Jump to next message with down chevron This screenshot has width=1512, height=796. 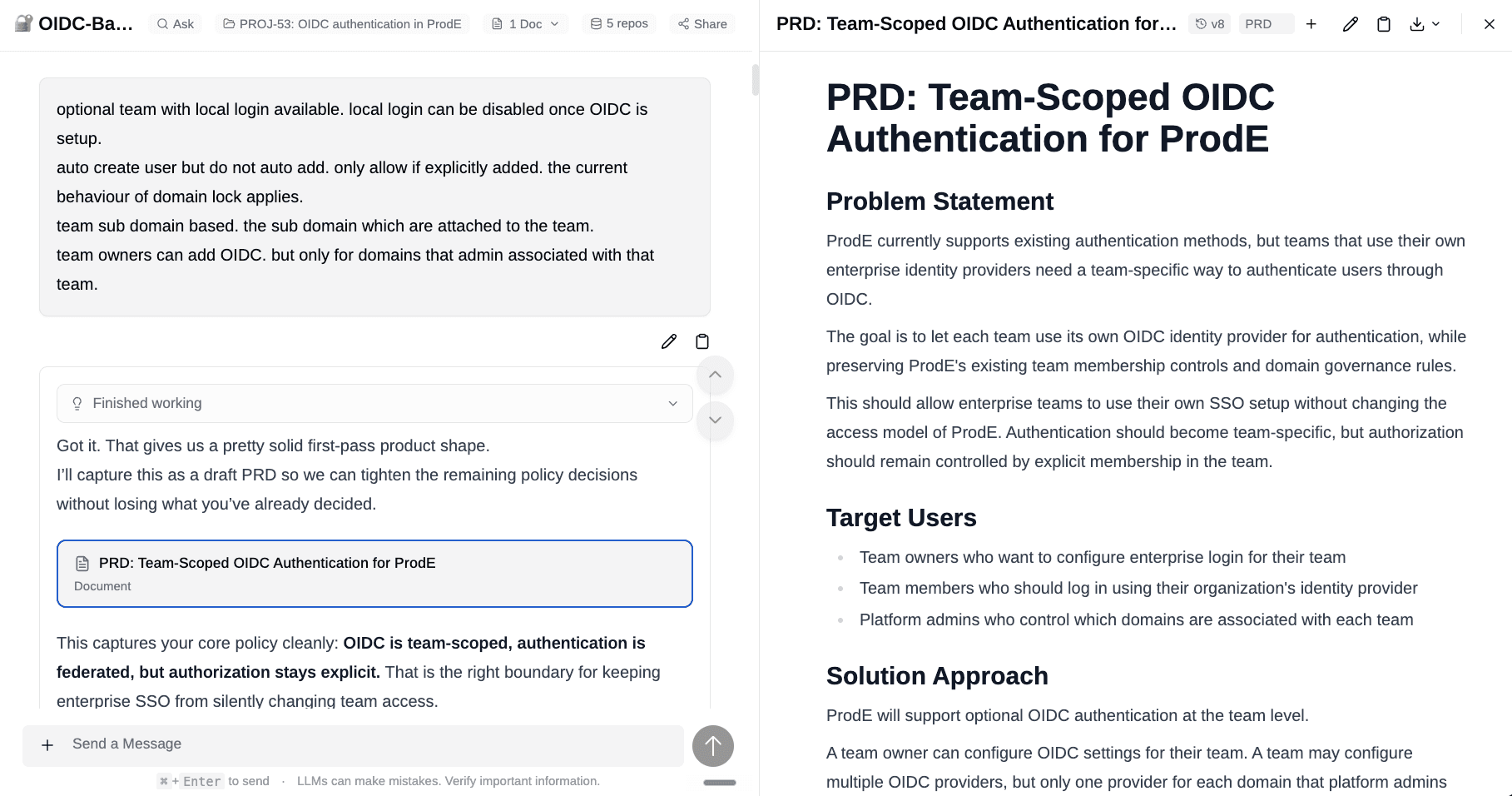pos(715,420)
